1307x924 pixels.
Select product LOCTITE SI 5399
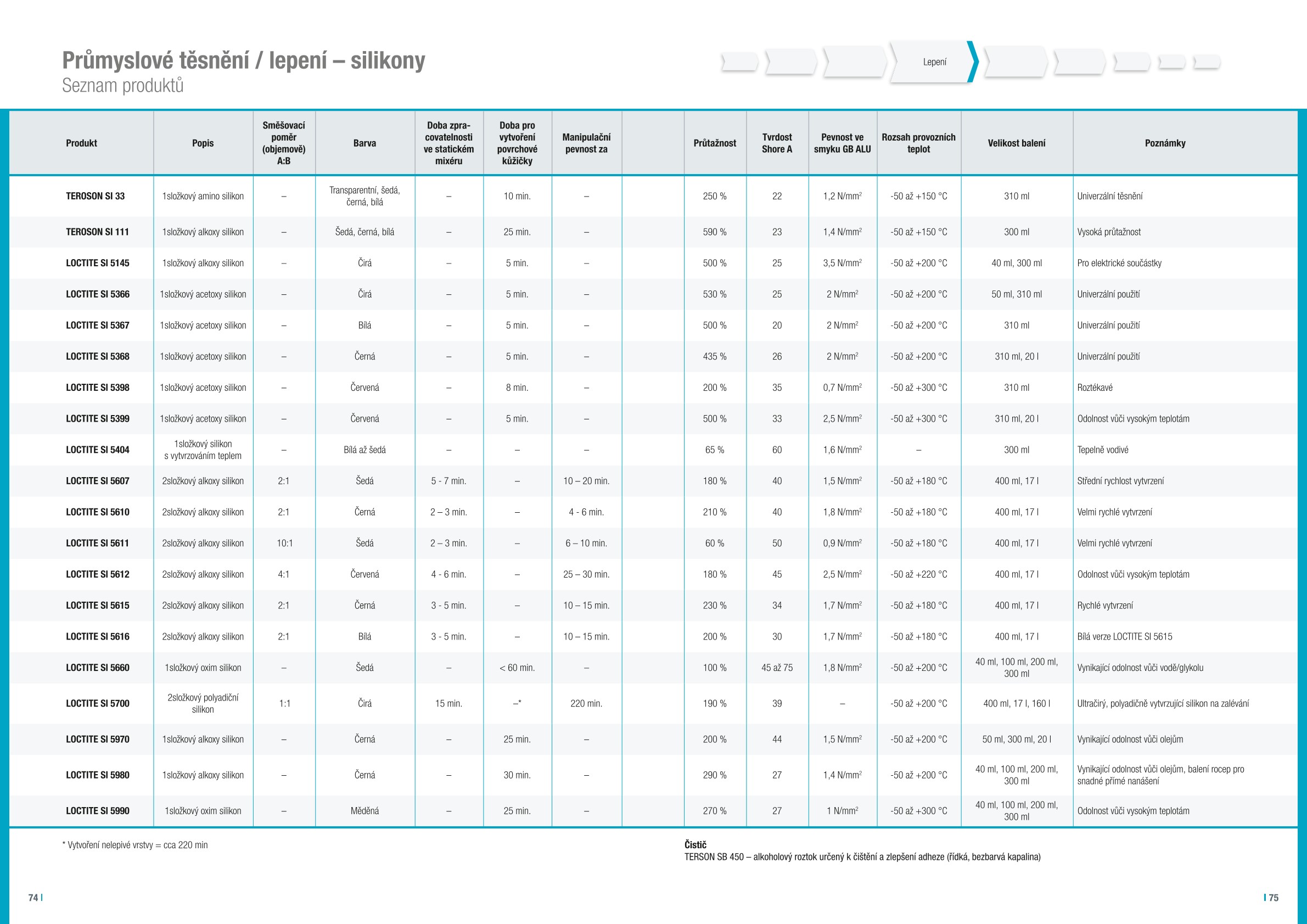click(97, 419)
